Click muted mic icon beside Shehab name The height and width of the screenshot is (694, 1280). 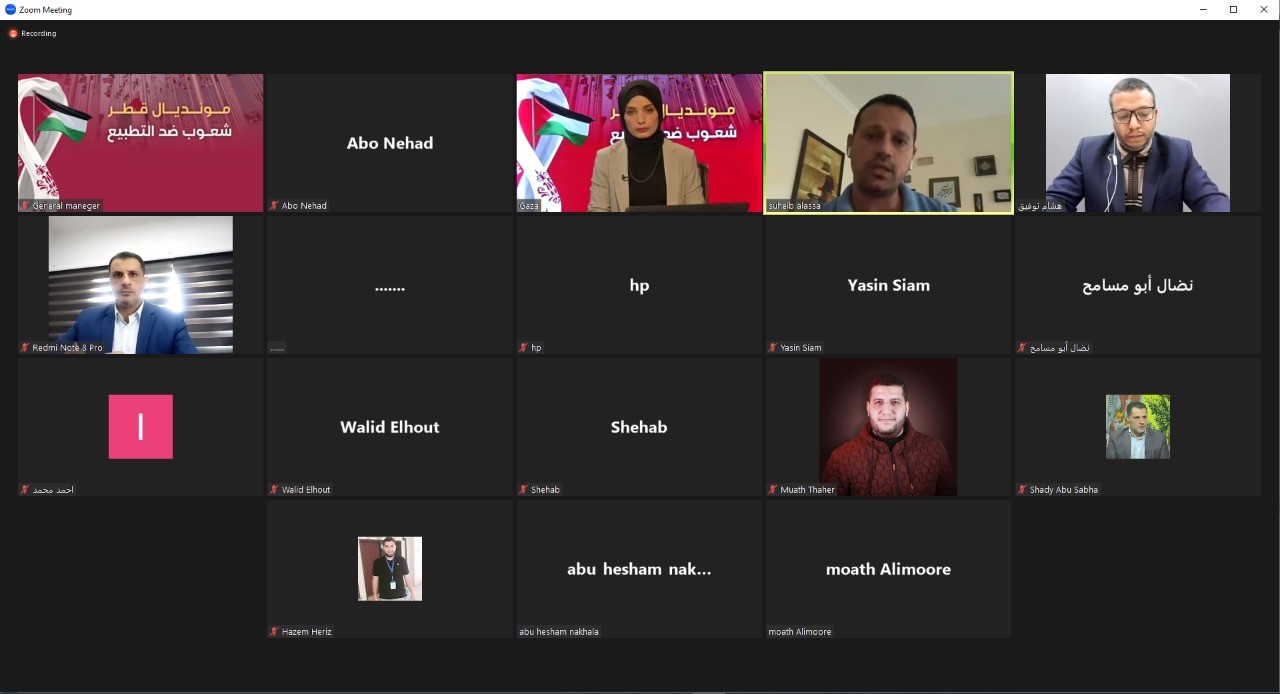[x=523, y=490]
